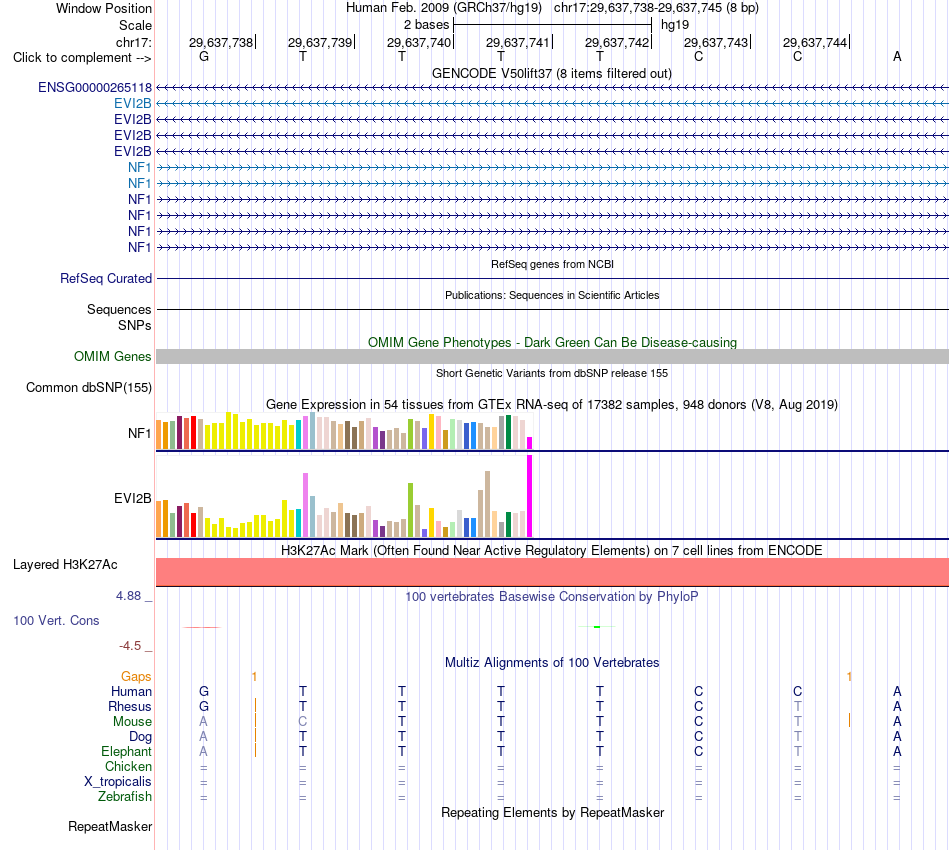The height and width of the screenshot is (850, 950).
Task: Select the Dog species label
Action: pyautogui.click(x=140, y=737)
